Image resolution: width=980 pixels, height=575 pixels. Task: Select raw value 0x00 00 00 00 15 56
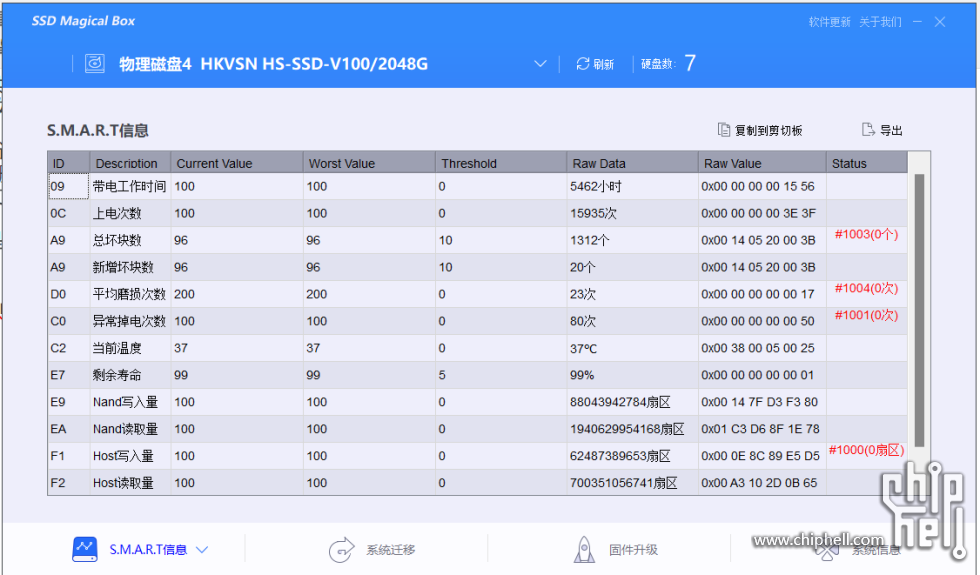[762, 186]
